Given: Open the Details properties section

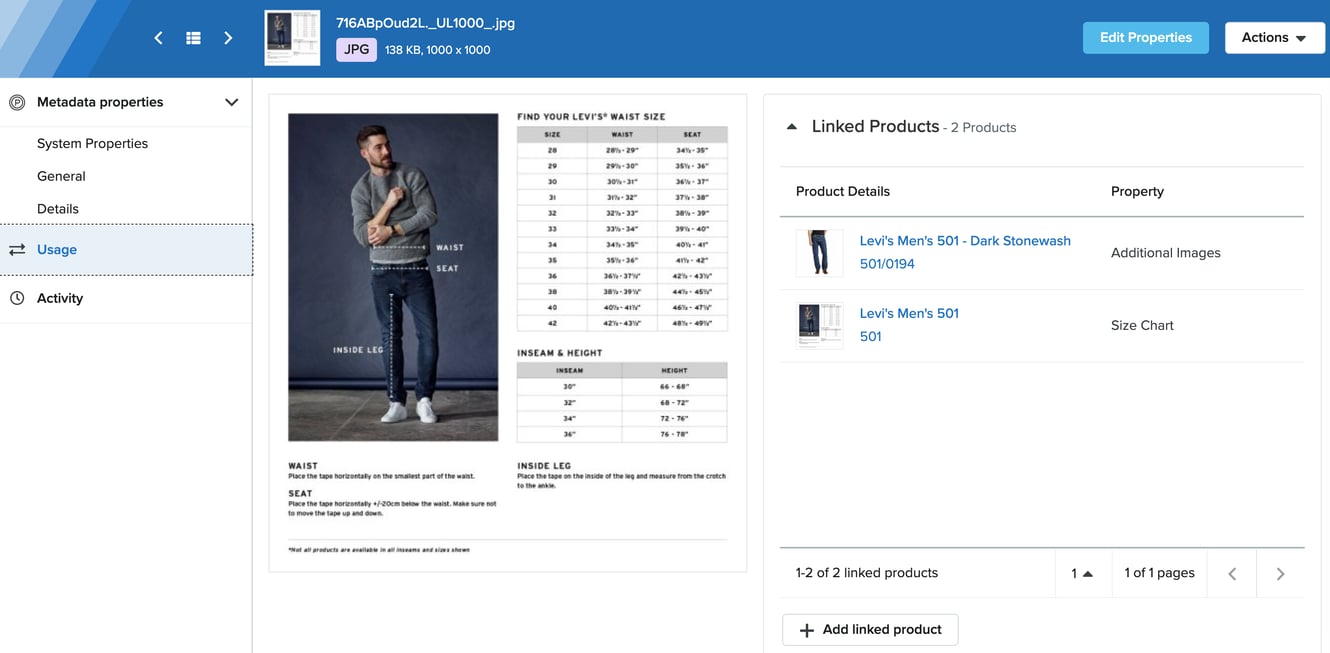Looking at the screenshot, I should pos(58,209).
